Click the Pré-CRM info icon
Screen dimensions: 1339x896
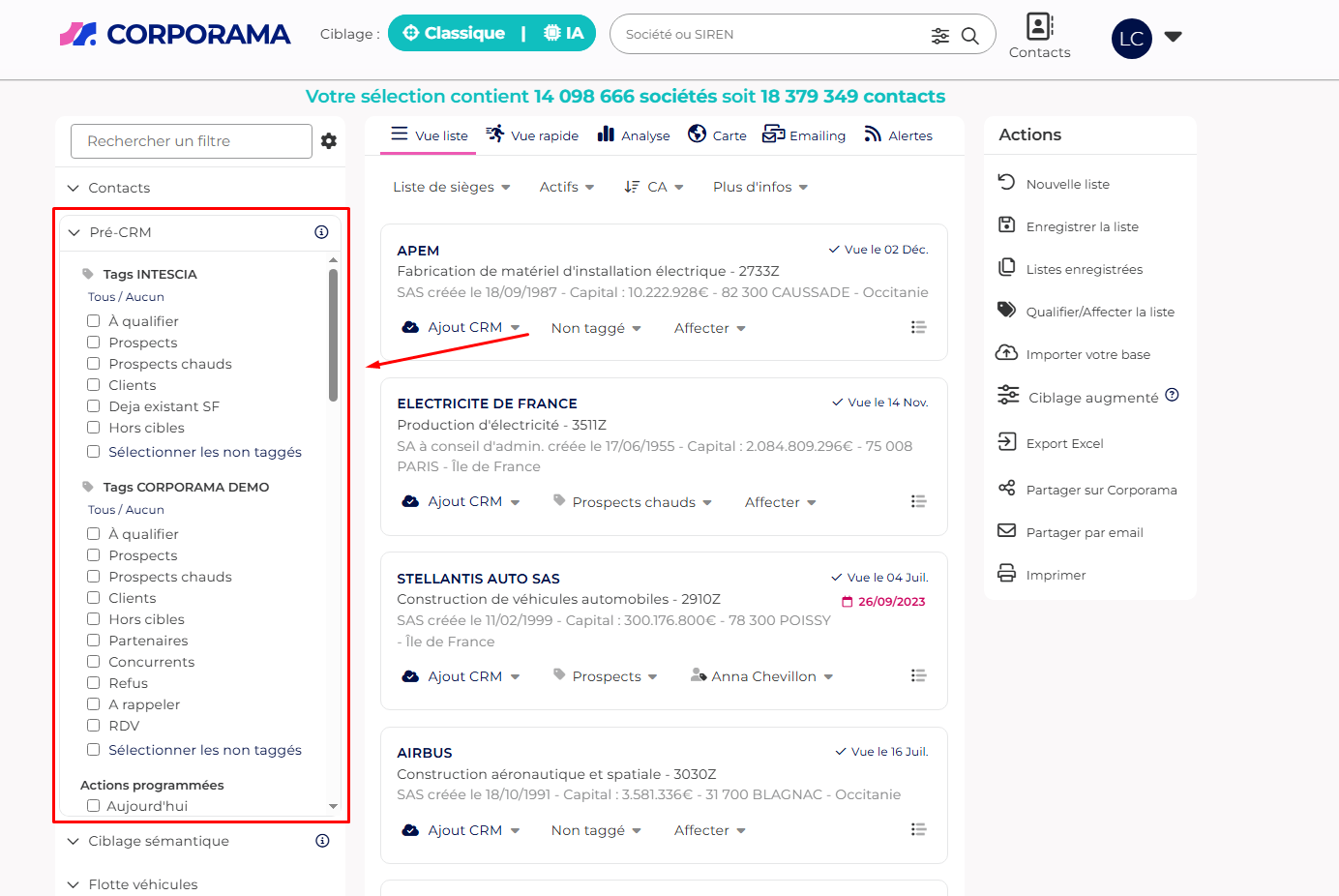tap(321, 232)
